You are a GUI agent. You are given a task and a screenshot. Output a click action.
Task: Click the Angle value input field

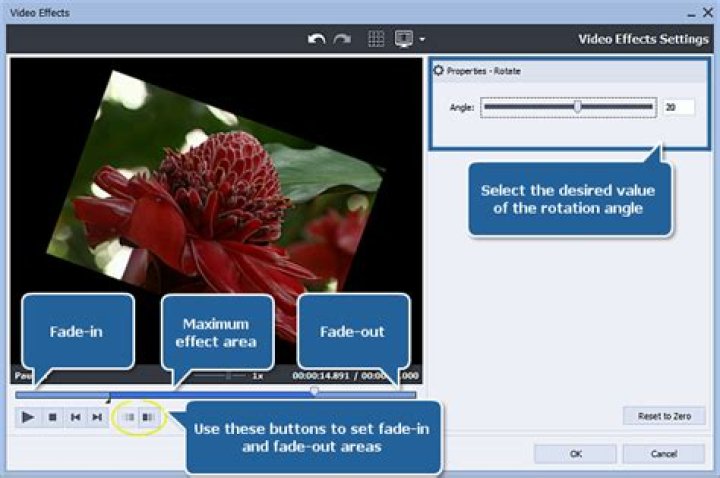click(x=678, y=106)
